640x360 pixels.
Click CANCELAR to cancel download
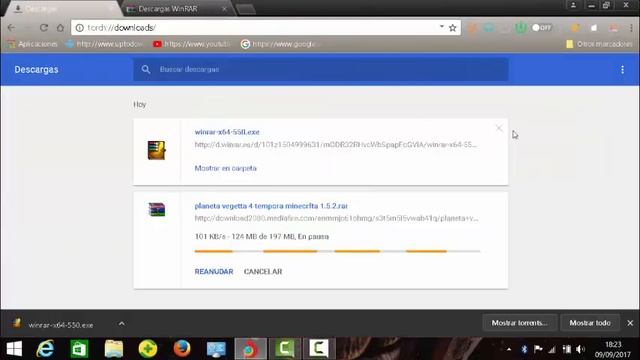tap(263, 272)
